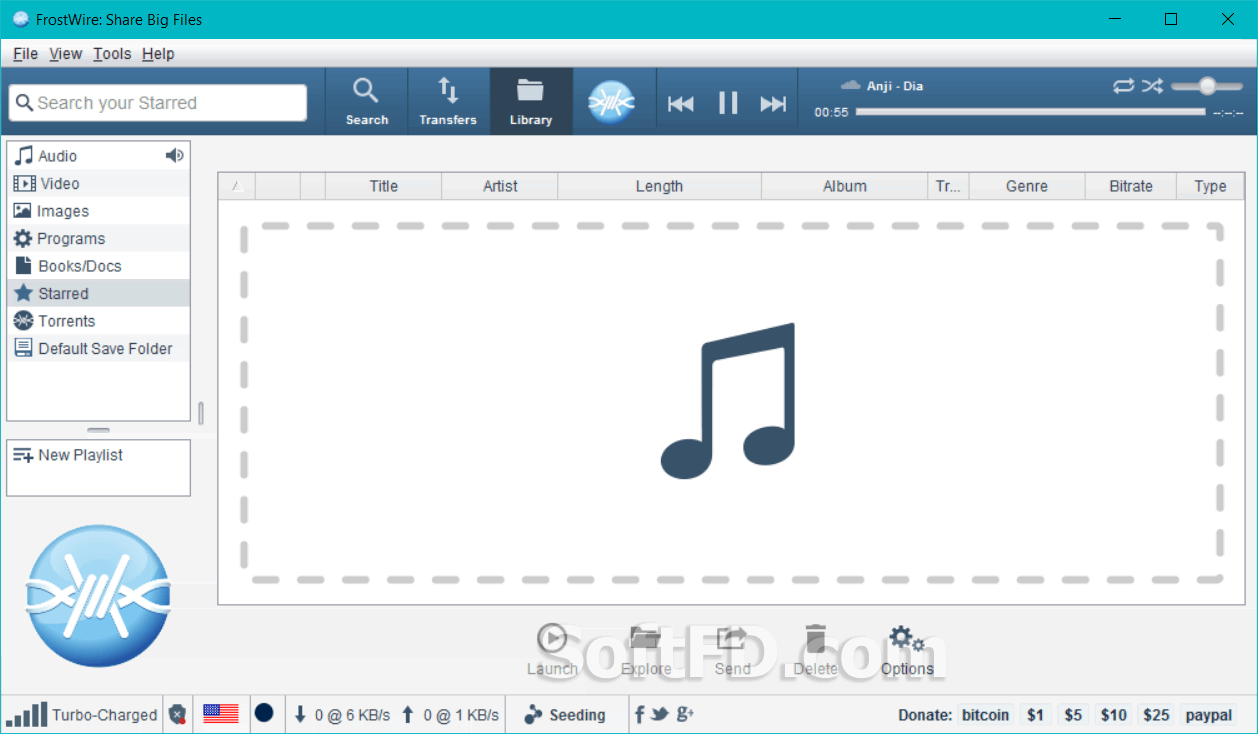Viewport: 1258px width, 734px height.
Task: Sort by Title column
Action: point(383,186)
